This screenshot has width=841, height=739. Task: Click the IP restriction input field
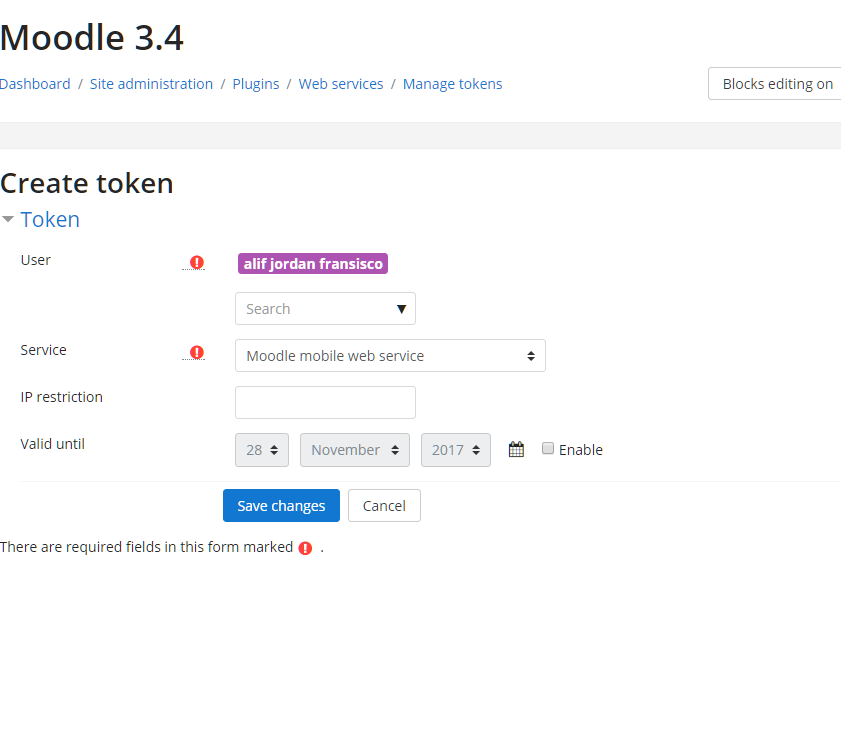click(325, 402)
